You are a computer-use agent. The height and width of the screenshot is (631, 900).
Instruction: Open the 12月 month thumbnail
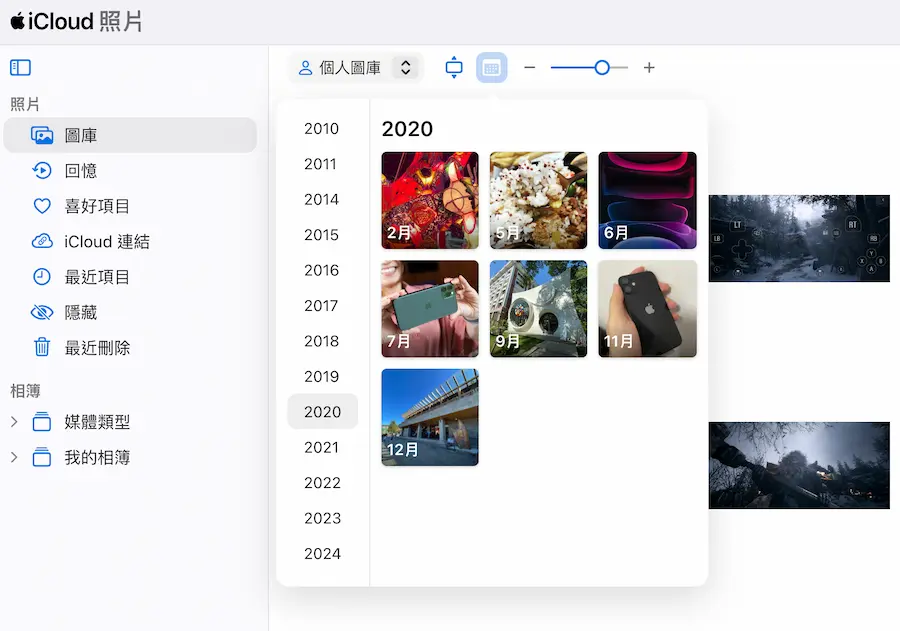[x=430, y=417]
